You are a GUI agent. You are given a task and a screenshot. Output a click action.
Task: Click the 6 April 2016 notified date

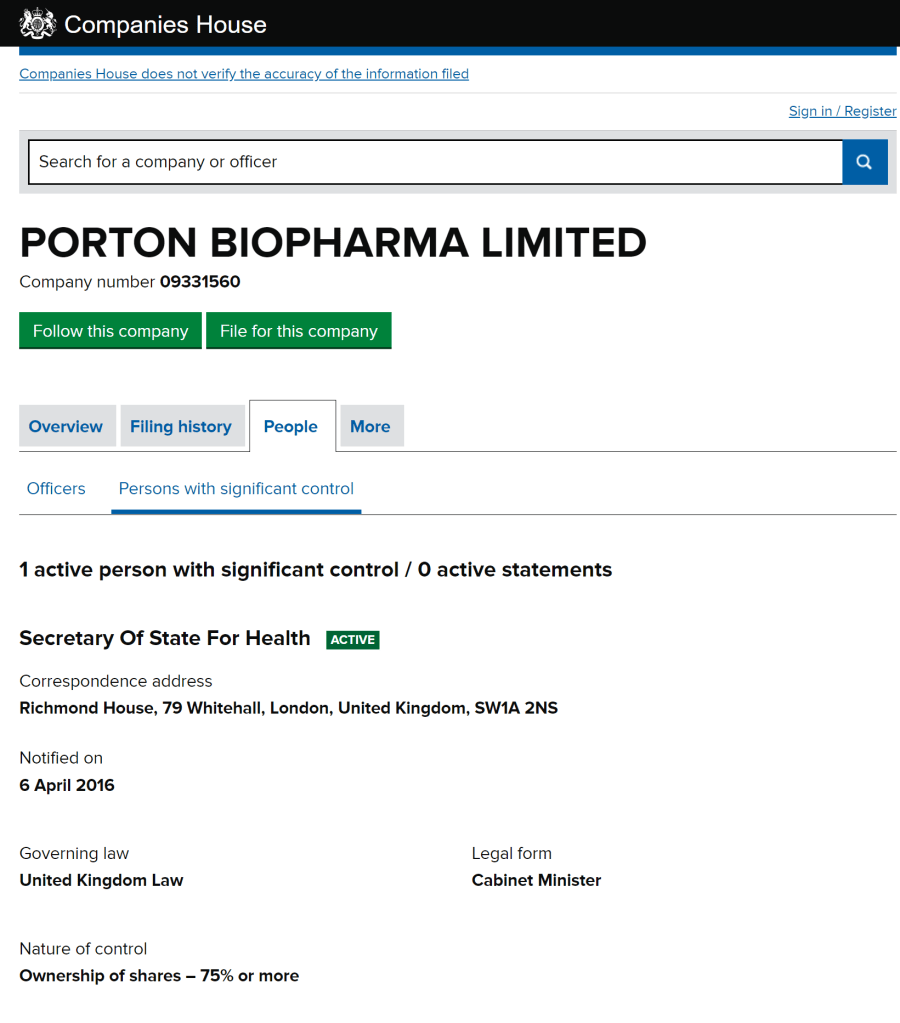click(67, 785)
